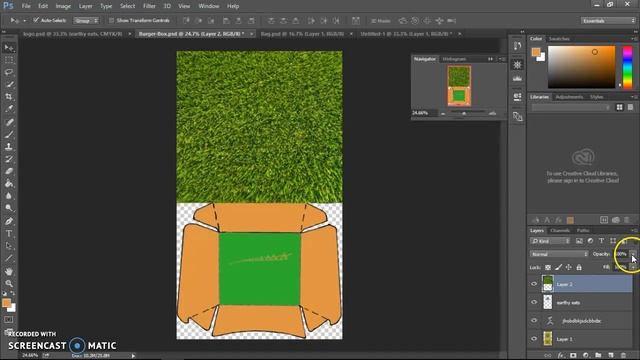
Task: Switch to the Histogram tab
Action: (x=454, y=59)
